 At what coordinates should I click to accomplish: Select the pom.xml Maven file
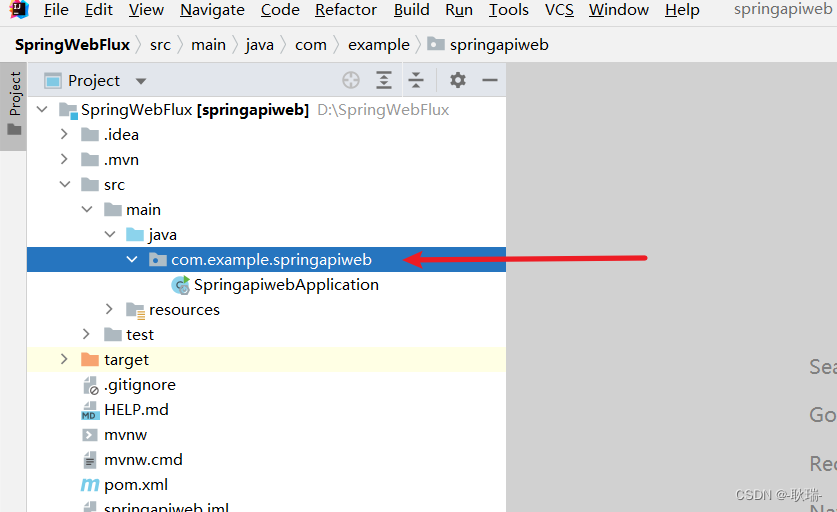(x=266, y=485)
